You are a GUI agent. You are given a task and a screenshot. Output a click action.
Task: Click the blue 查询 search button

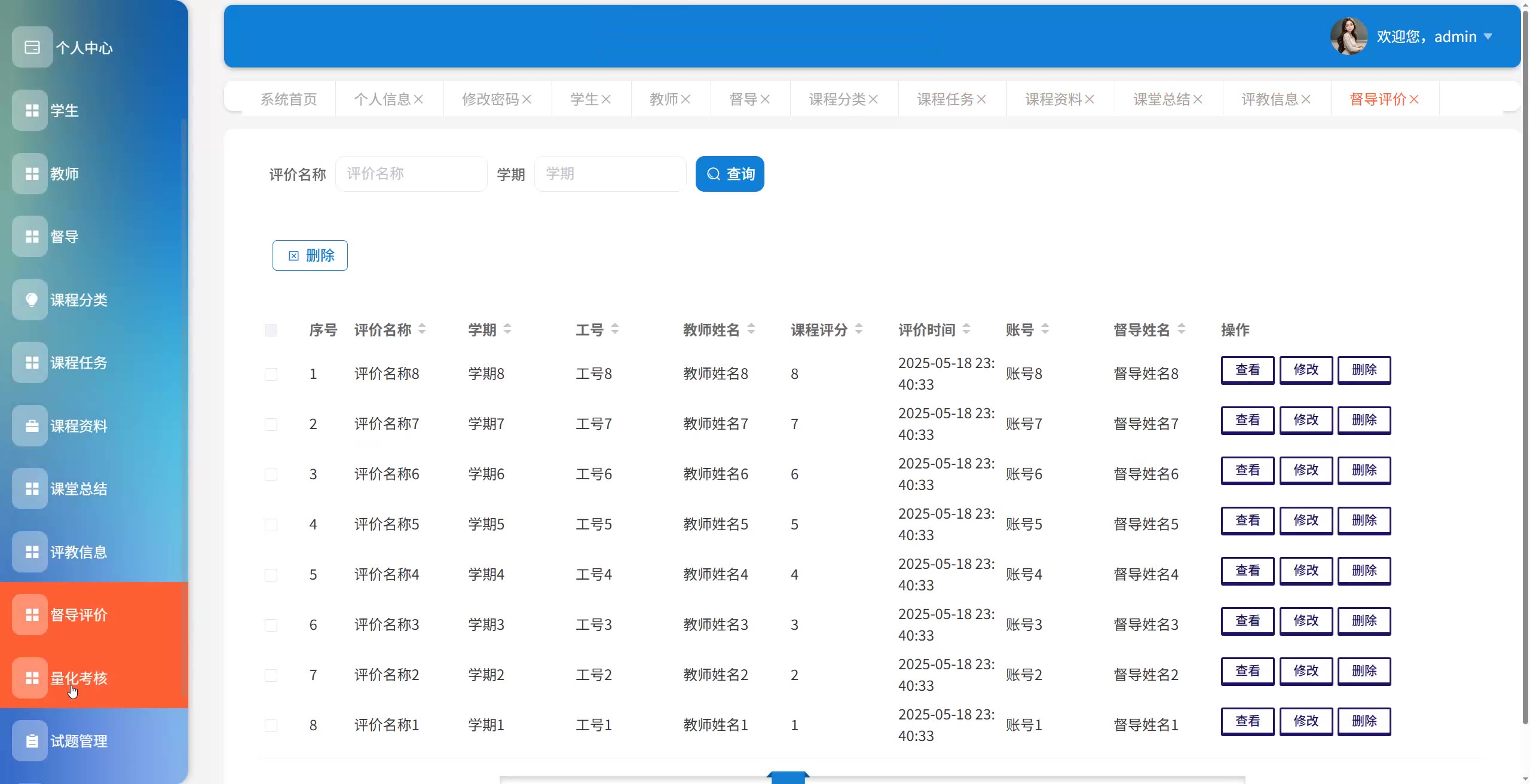coord(730,174)
